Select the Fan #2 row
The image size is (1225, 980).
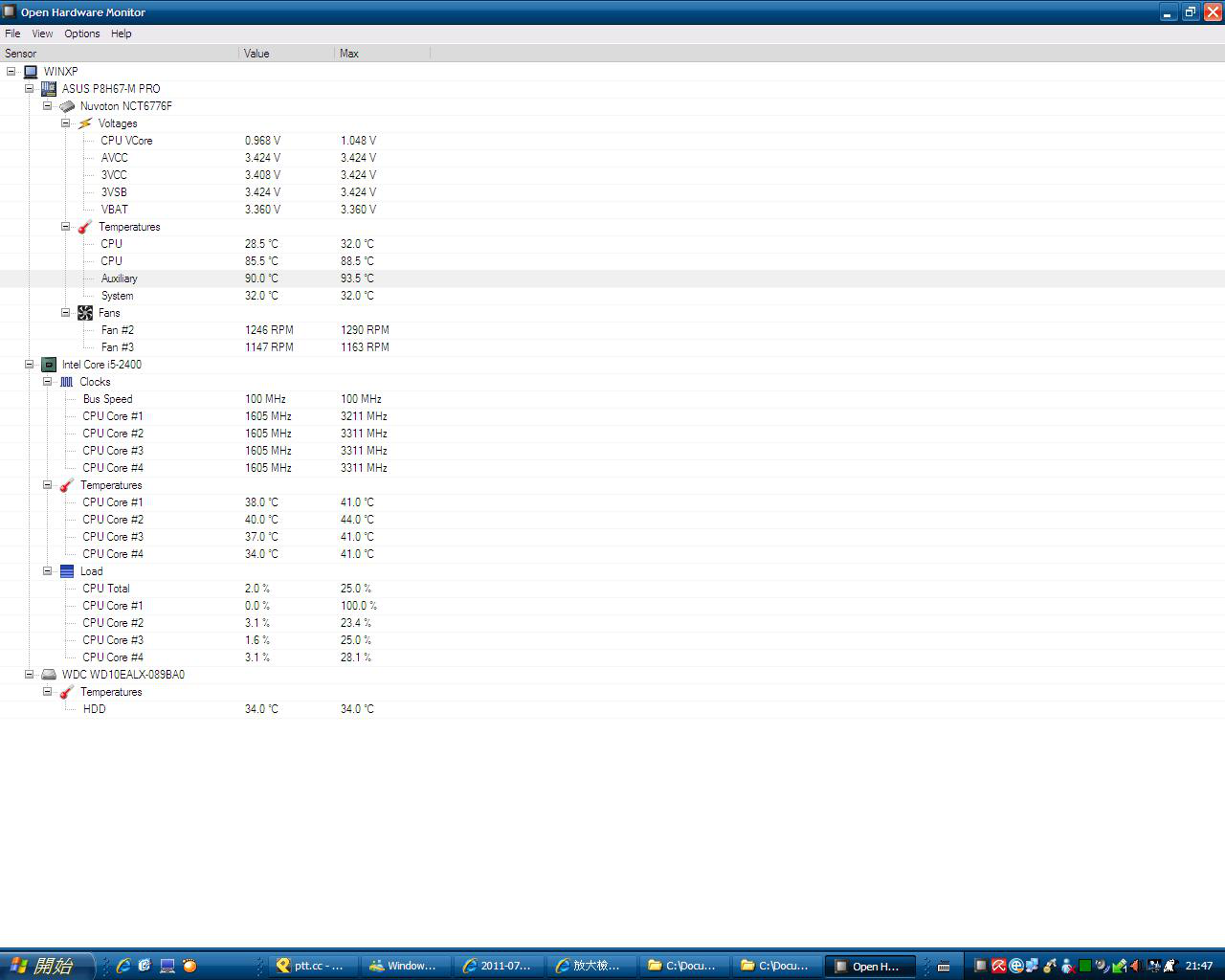[x=612, y=330]
